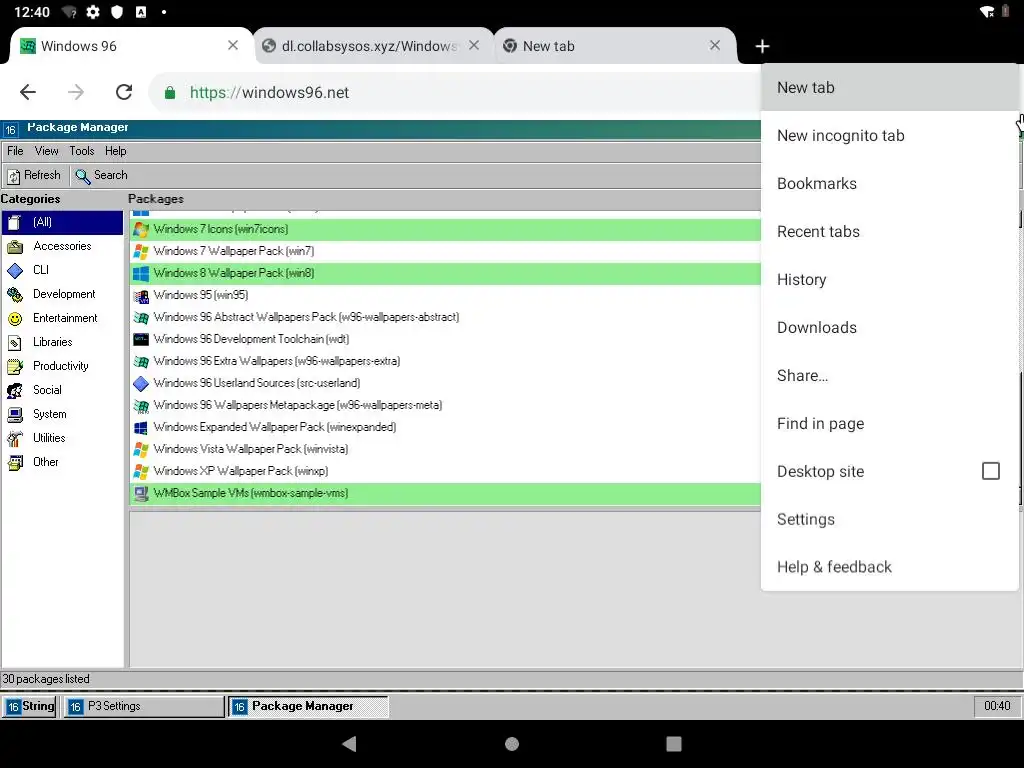Click the Utilities tools icon
This screenshot has height=768, width=1024.
14,438
